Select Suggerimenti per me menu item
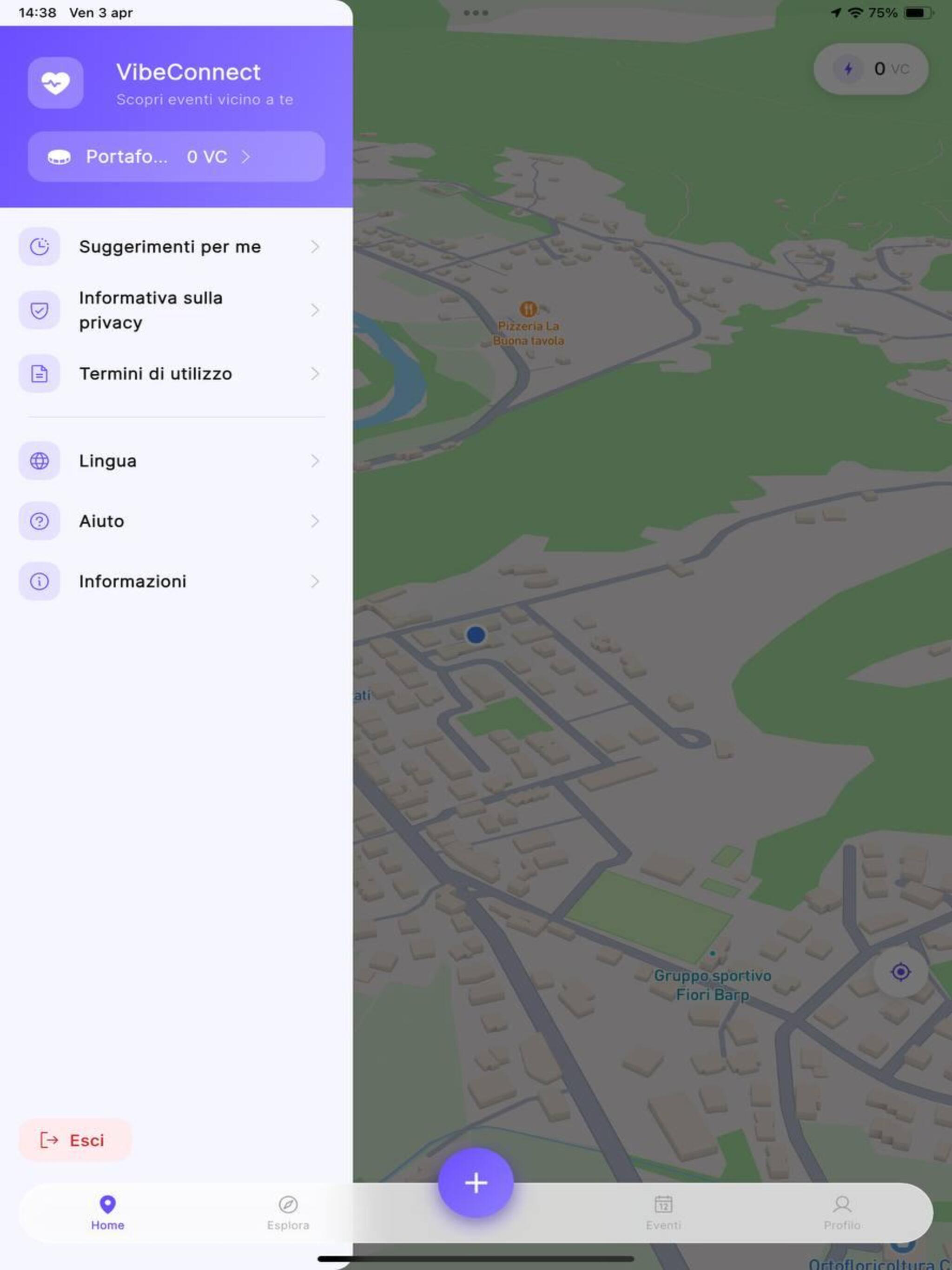This screenshot has width=952, height=1270. coord(176,246)
